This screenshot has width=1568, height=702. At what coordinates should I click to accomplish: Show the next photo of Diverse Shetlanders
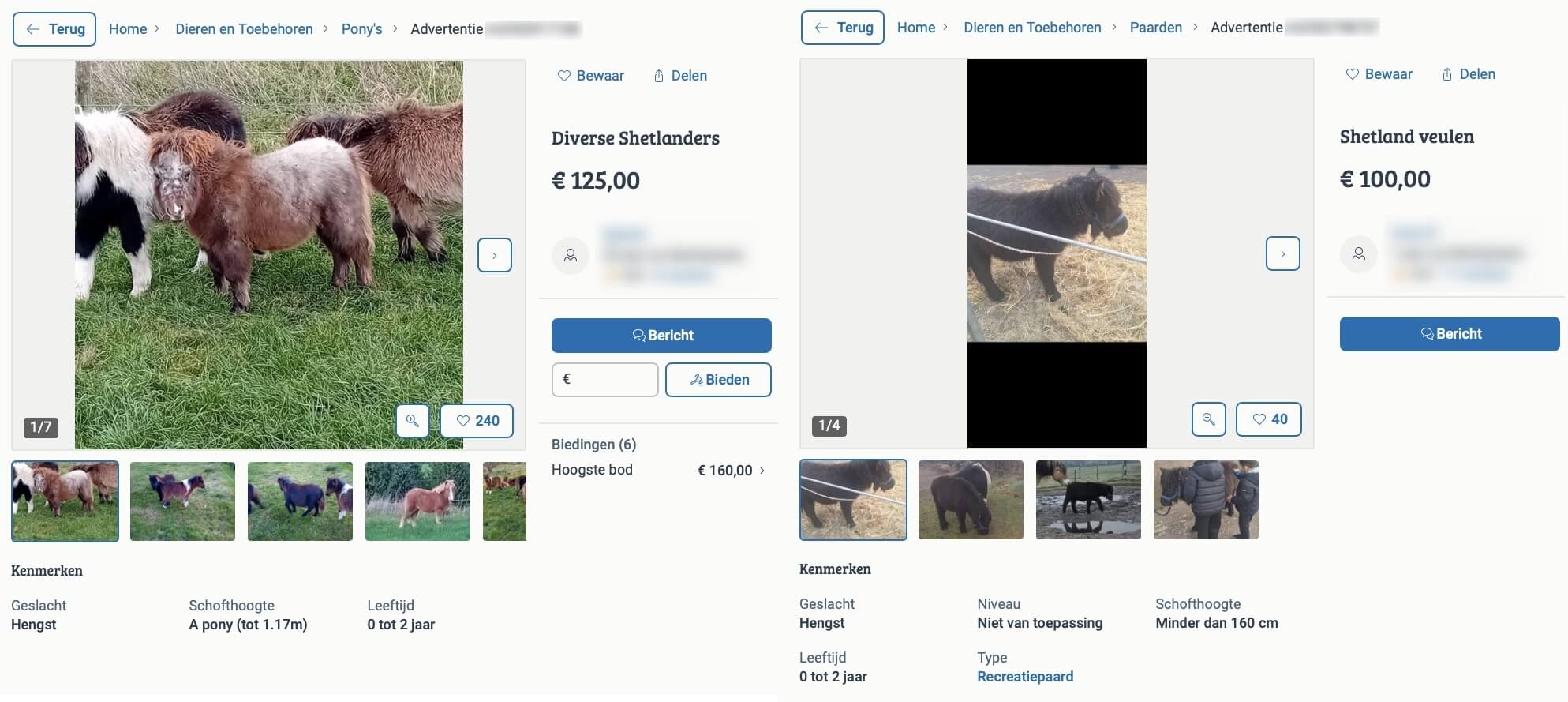[495, 255]
